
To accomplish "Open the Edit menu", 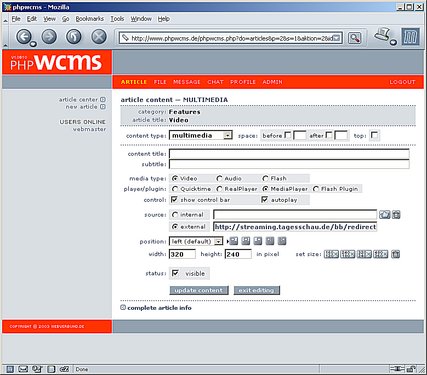I will coord(32,19).
